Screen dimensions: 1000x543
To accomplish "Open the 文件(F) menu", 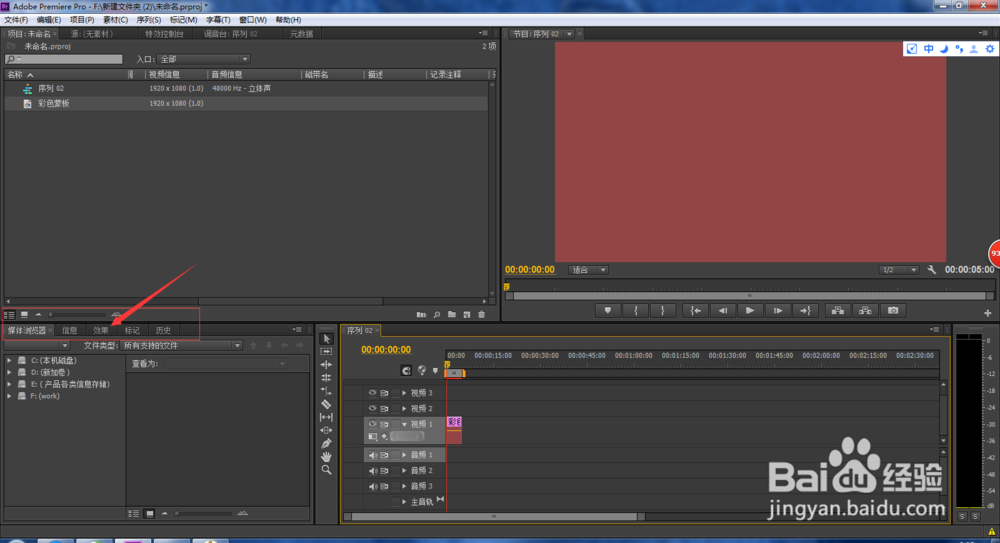I will tap(16, 20).
